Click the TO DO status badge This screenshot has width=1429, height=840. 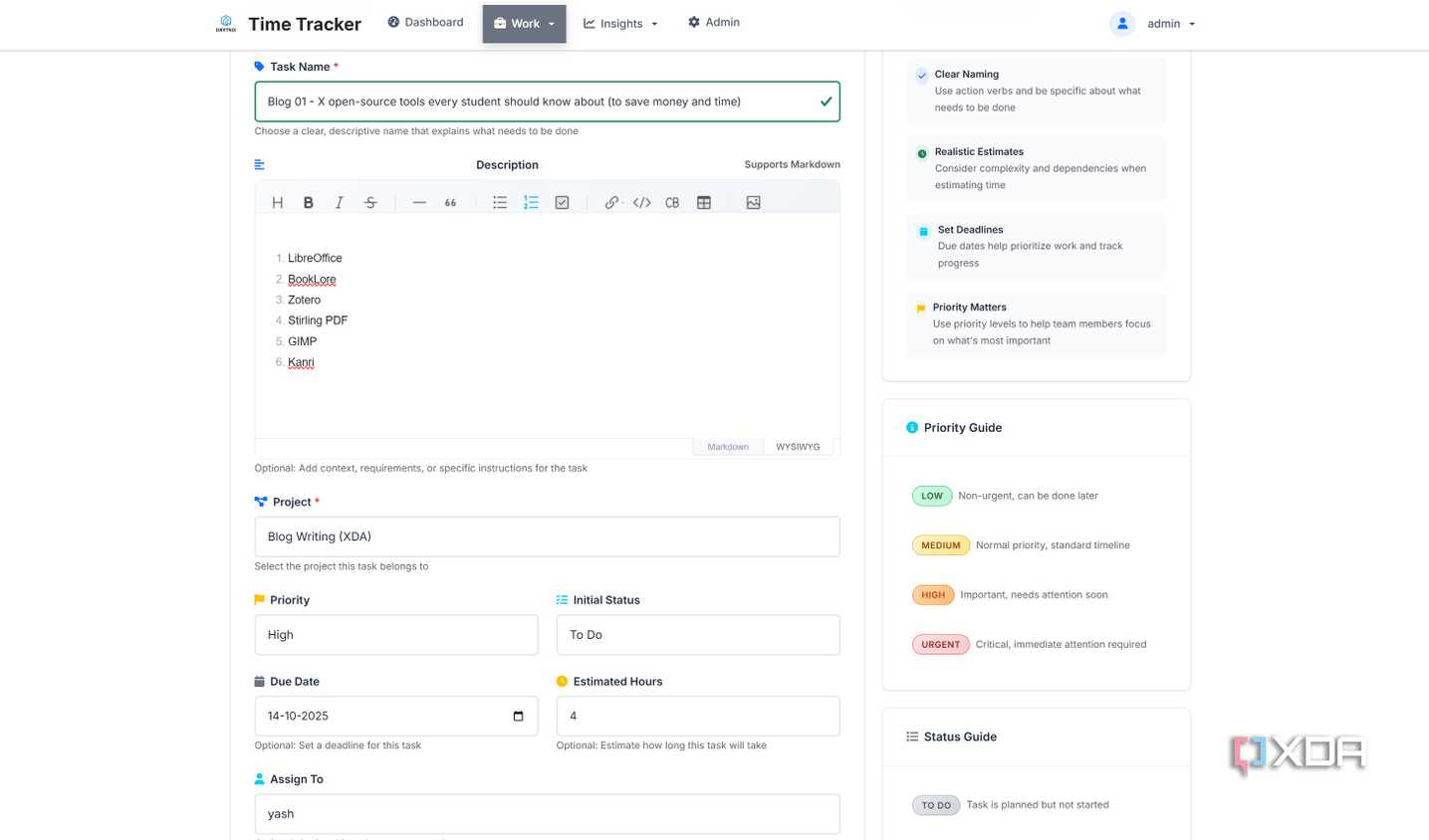point(936,805)
